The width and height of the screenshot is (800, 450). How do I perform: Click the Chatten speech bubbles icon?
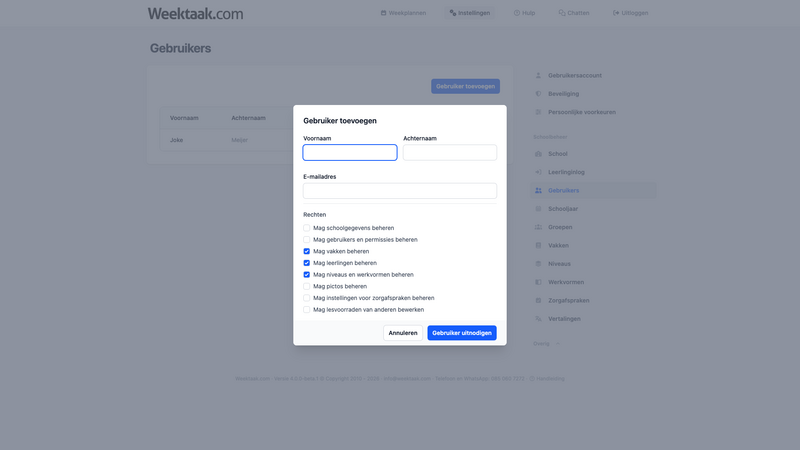tap(562, 13)
